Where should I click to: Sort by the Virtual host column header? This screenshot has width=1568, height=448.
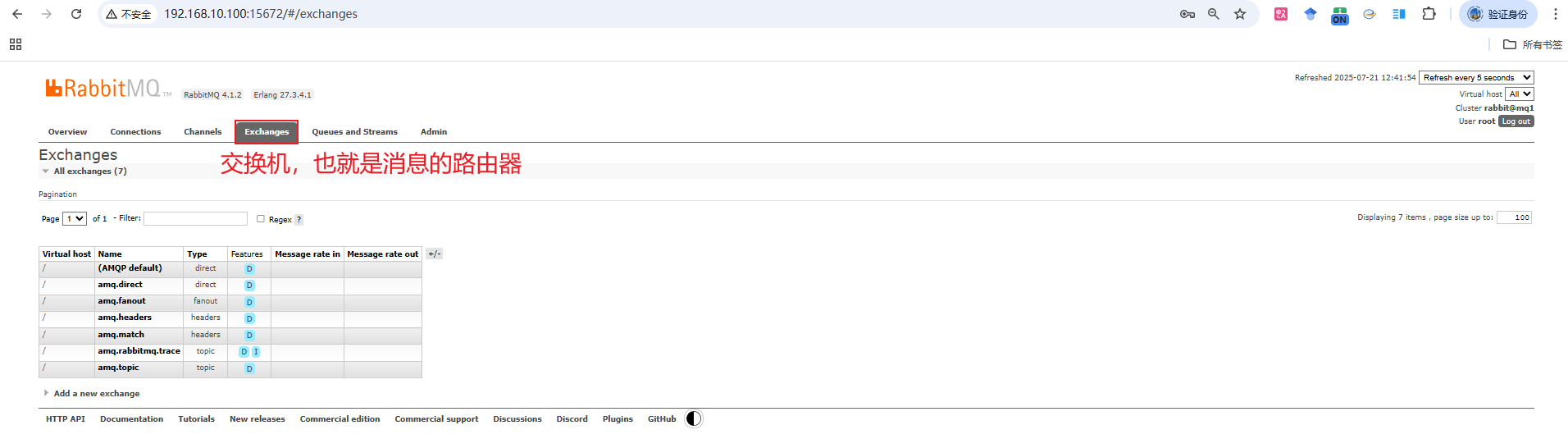click(x=66, y=254)
